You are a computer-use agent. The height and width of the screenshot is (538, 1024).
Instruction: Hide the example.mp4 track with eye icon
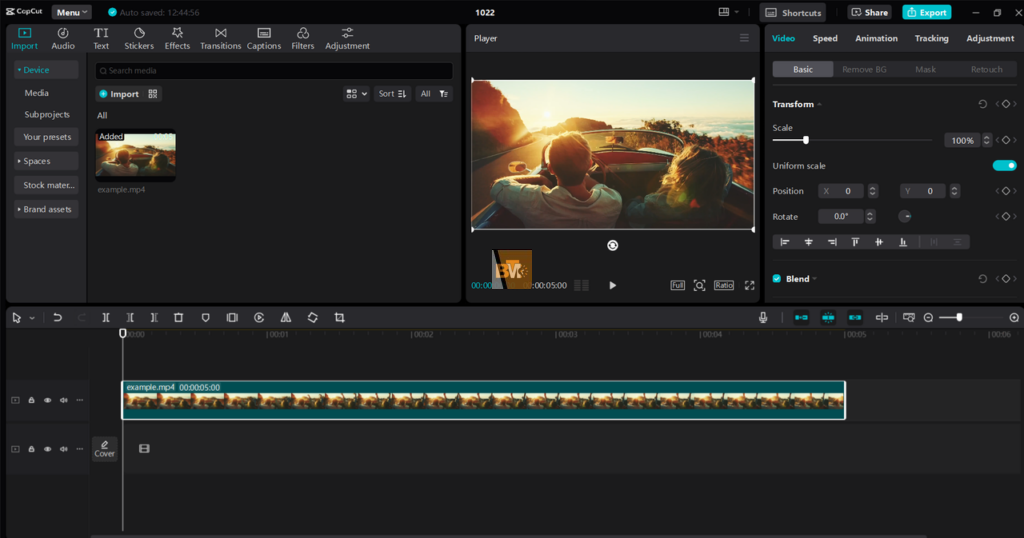point(47,400)
